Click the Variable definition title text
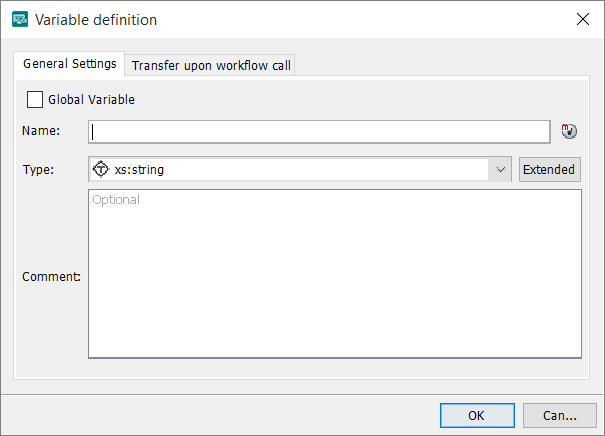 click(96, 19)
